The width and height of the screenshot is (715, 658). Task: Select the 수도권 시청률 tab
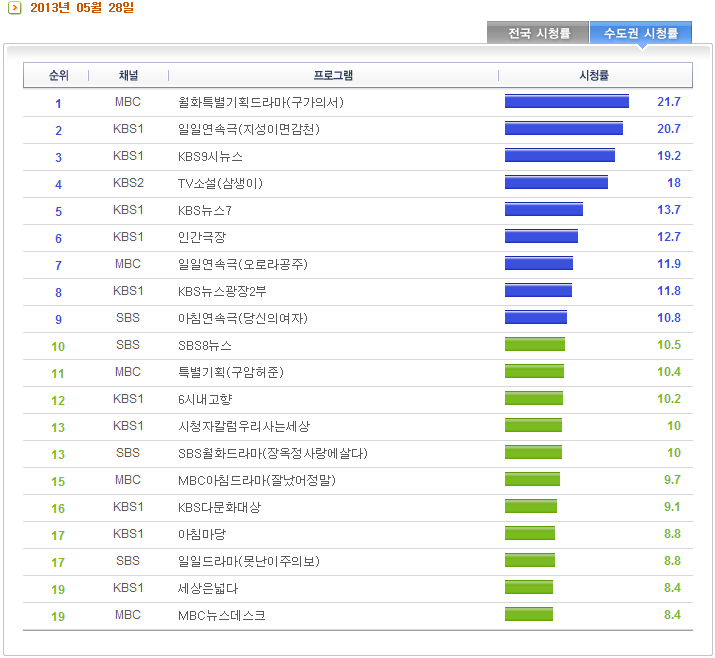point(641,33)
